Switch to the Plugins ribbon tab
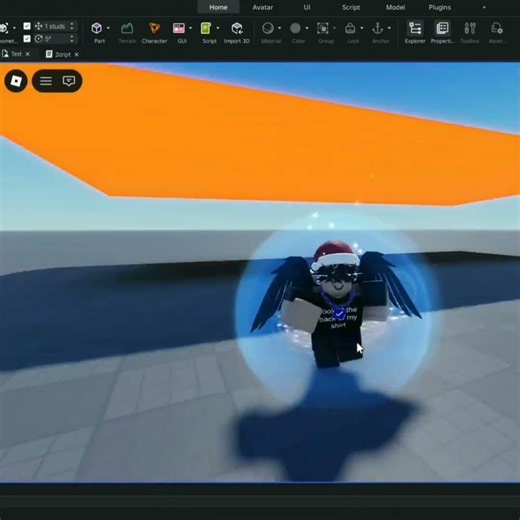Viewport: 520px width, 520px height. click(x=440, y=7)
